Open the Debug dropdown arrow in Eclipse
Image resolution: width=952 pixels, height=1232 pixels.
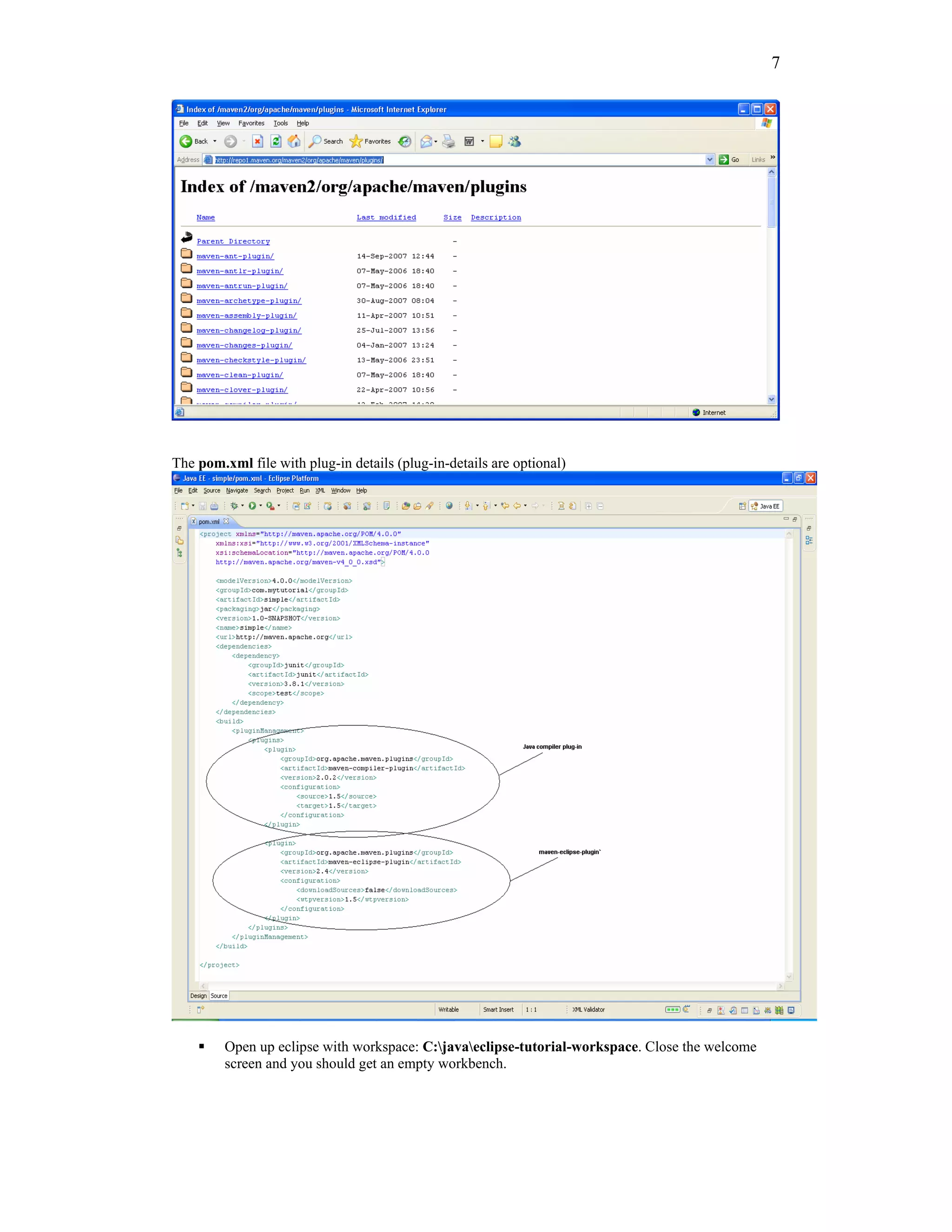pos(243,505)
